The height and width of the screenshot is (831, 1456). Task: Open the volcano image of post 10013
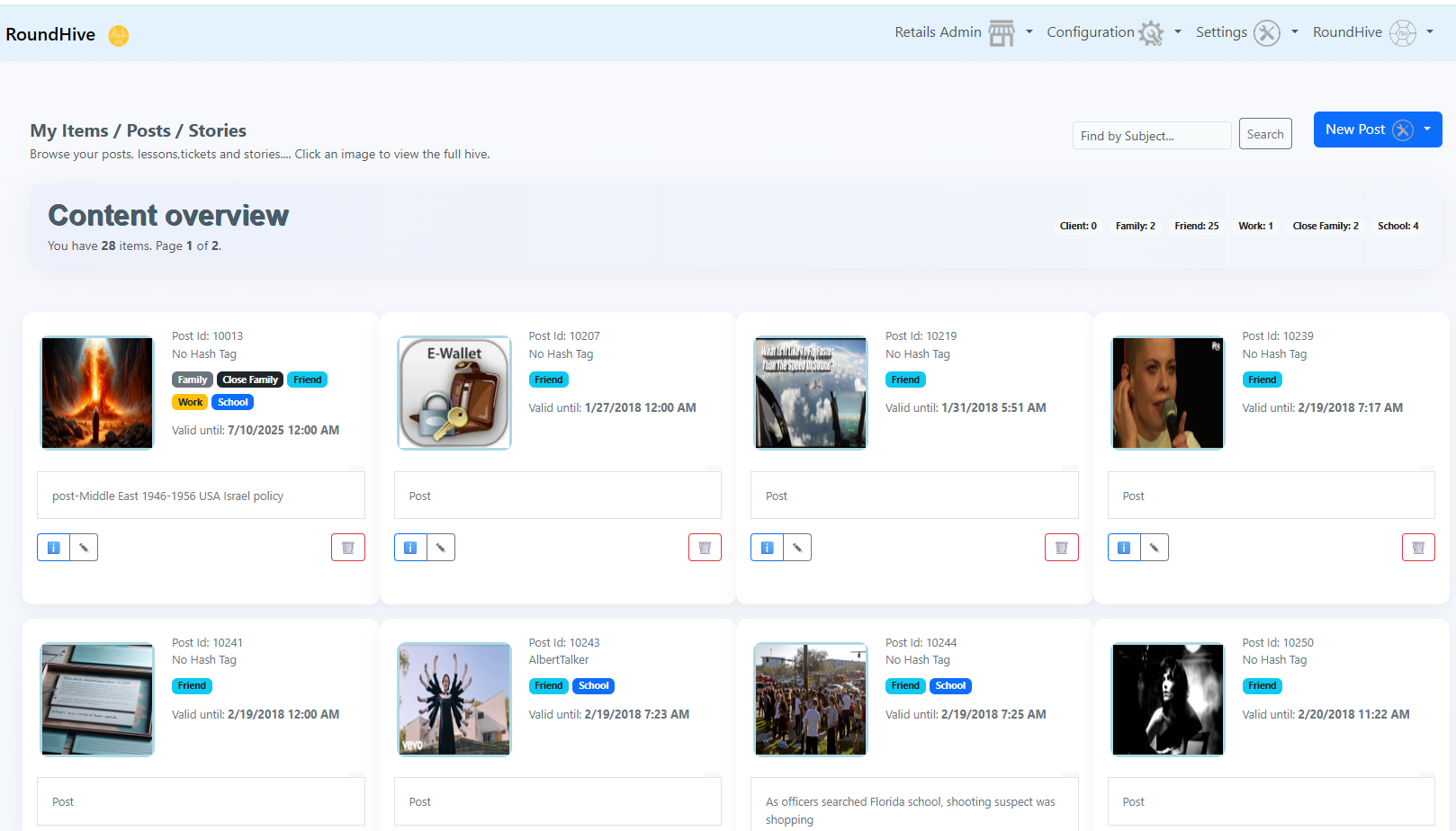97,393
